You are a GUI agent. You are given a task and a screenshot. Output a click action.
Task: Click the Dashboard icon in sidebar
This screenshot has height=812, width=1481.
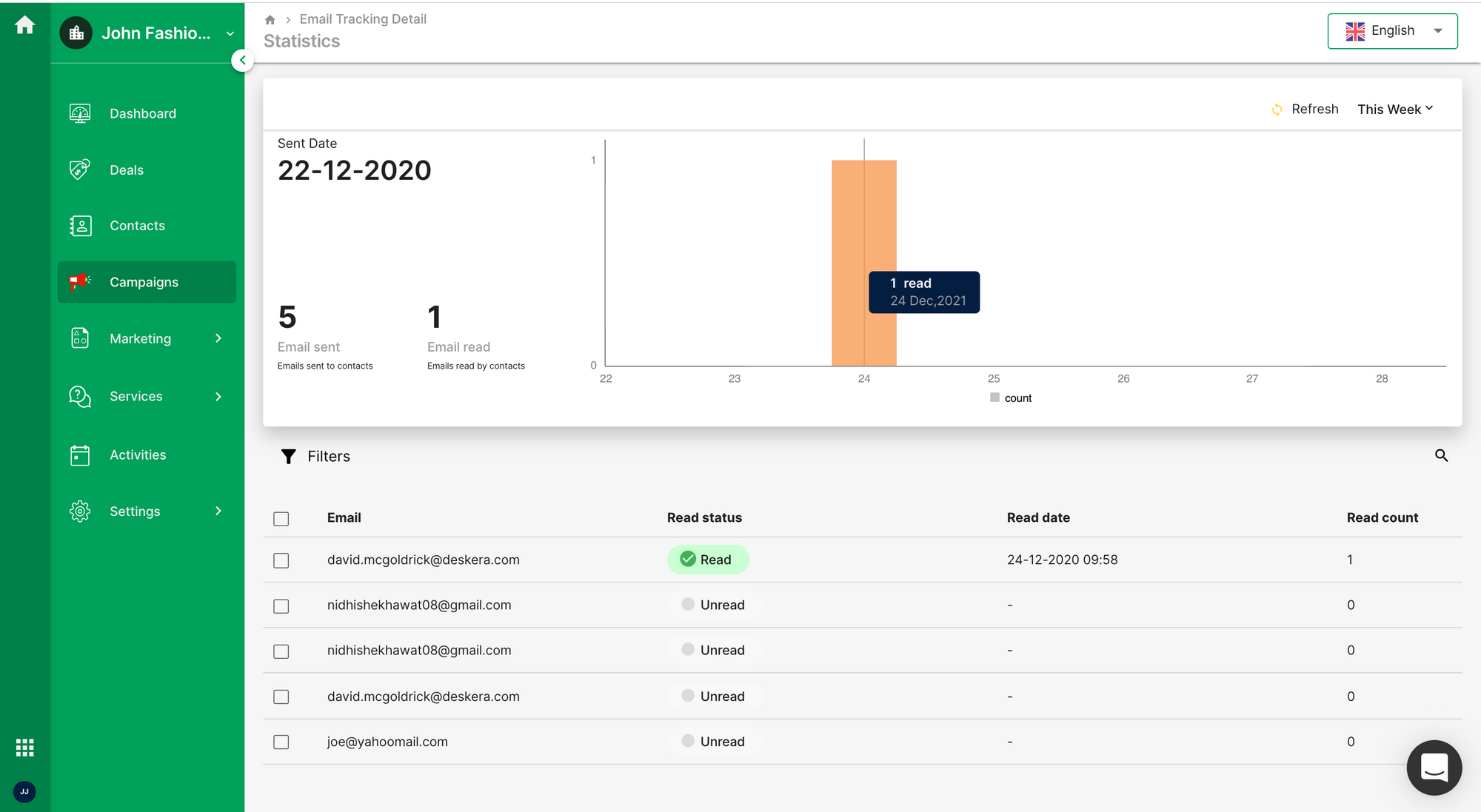[80, 113]
